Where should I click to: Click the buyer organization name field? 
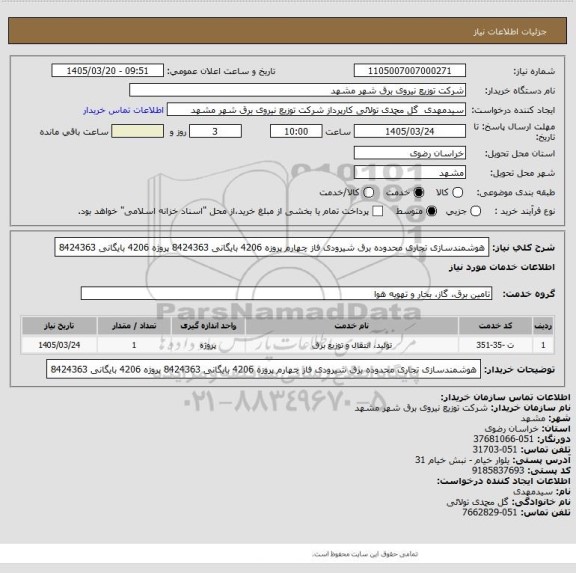pos(298,90)
